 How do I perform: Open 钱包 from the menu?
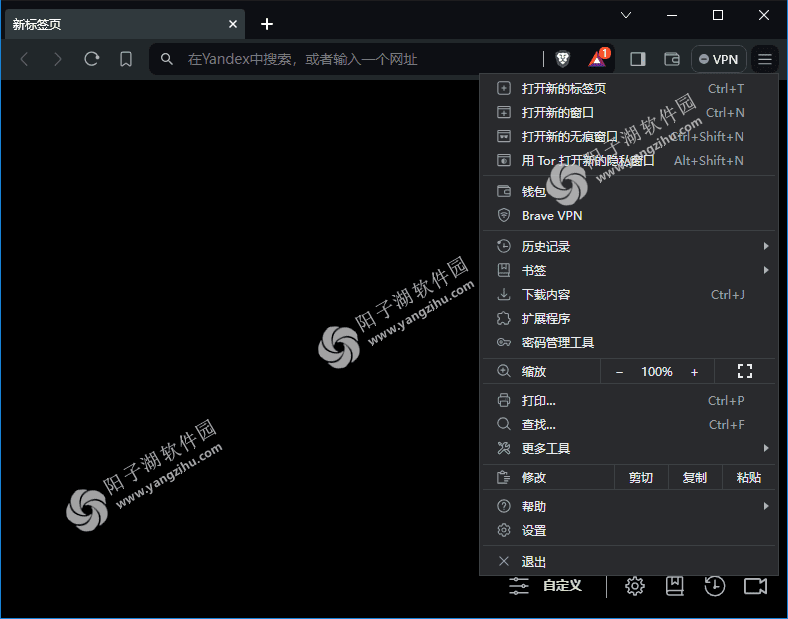[628, 191]
